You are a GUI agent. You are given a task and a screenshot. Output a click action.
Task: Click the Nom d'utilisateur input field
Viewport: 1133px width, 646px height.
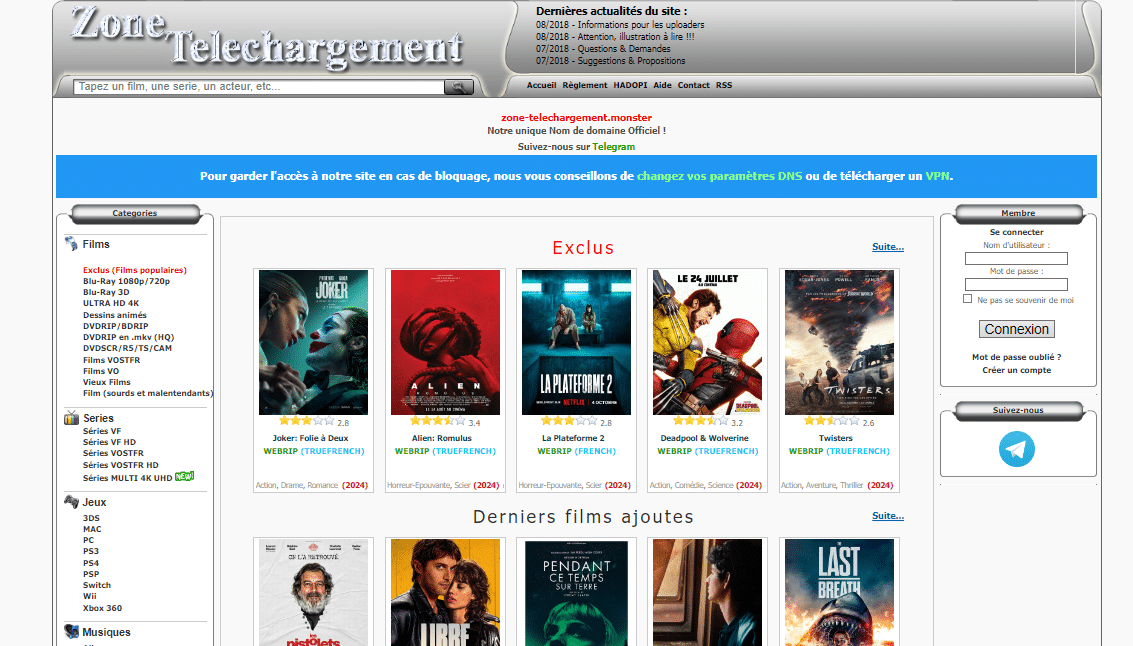[1016, 258]
